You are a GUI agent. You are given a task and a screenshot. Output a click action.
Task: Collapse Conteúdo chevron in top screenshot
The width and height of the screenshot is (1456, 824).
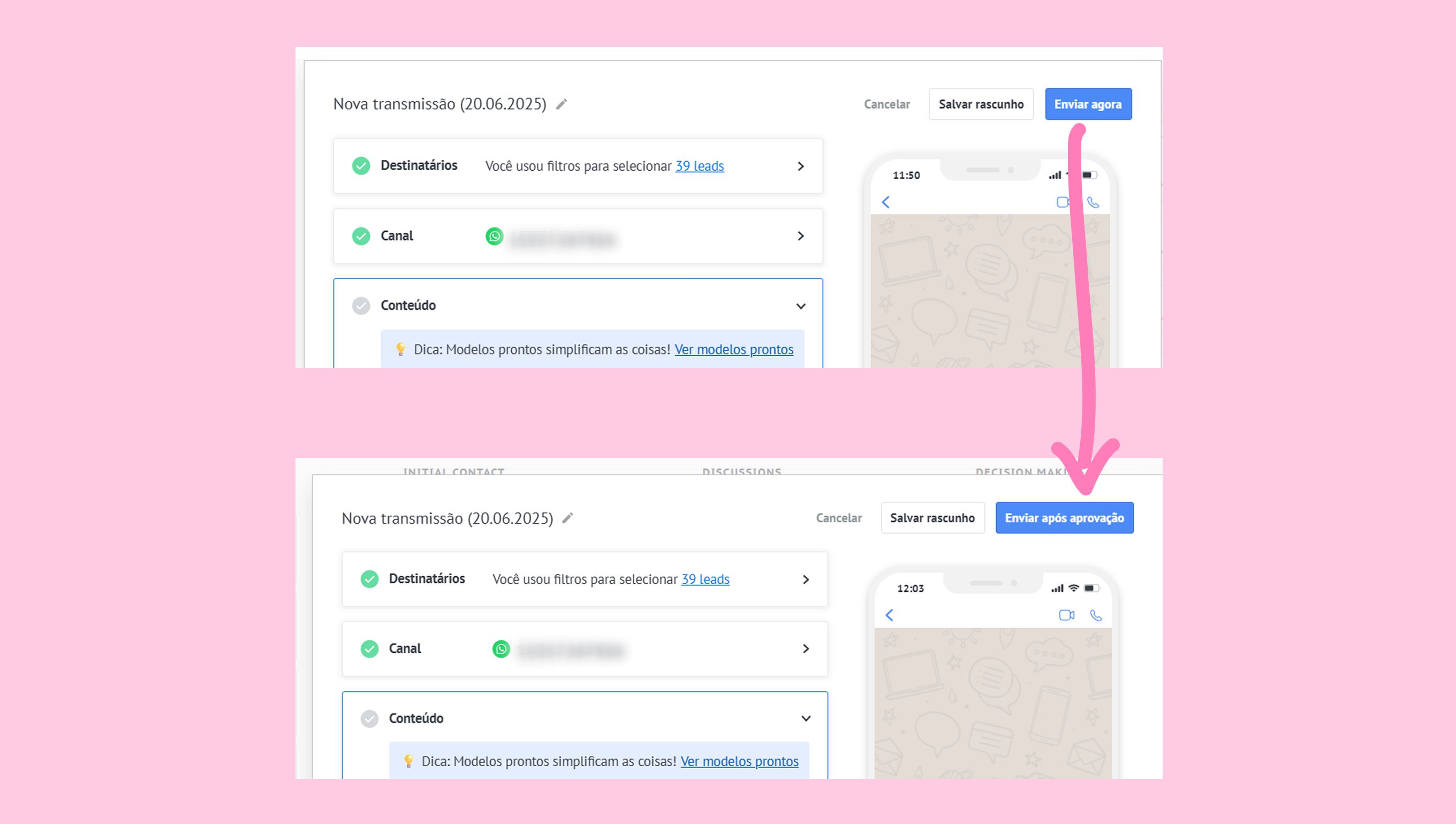pyautogui.click(x=800, y=306)
